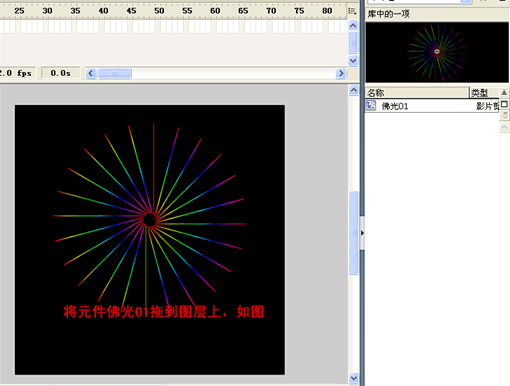Click the stage vertical scrollbar thumb
Viewport: 510px width, 386px height.
(354, 233)
